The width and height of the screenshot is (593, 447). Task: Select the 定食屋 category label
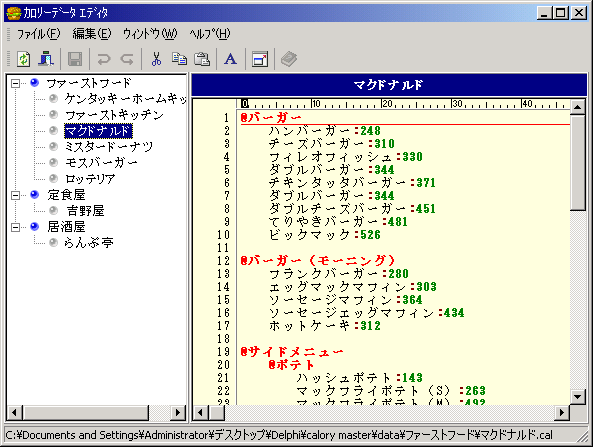pos(66,195)
